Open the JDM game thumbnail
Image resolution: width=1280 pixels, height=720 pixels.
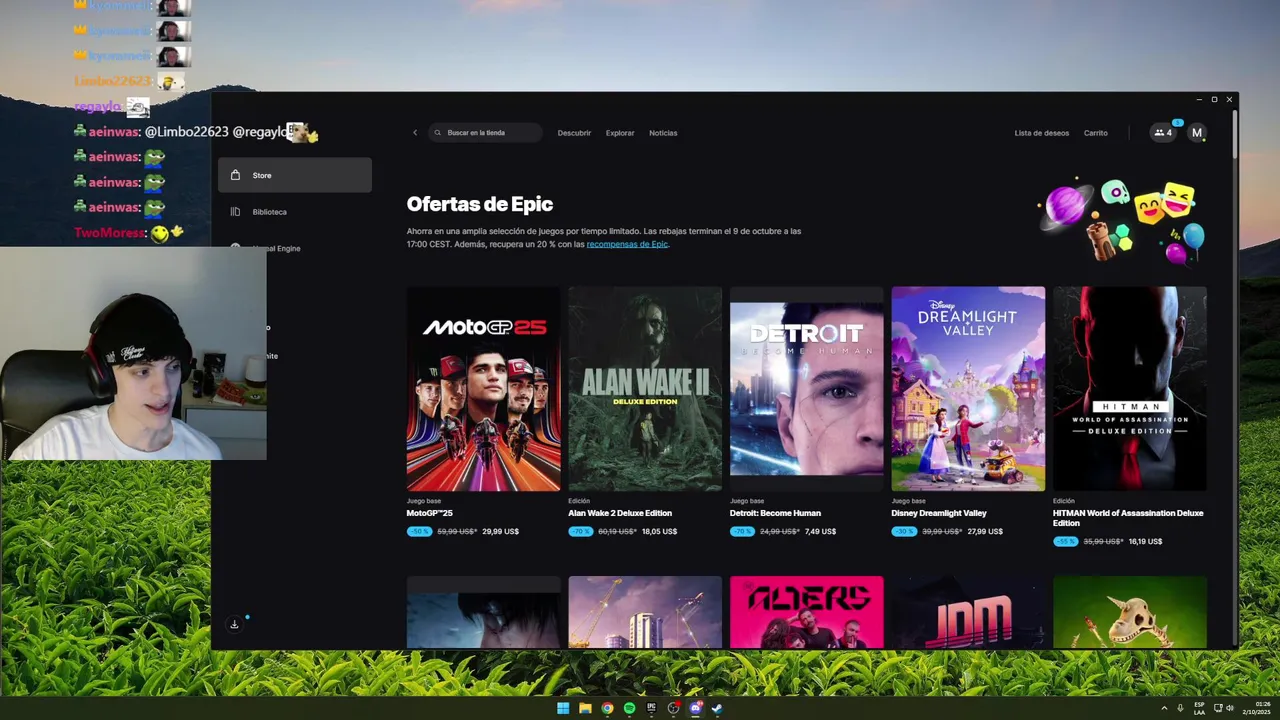[x=968, y=612]
